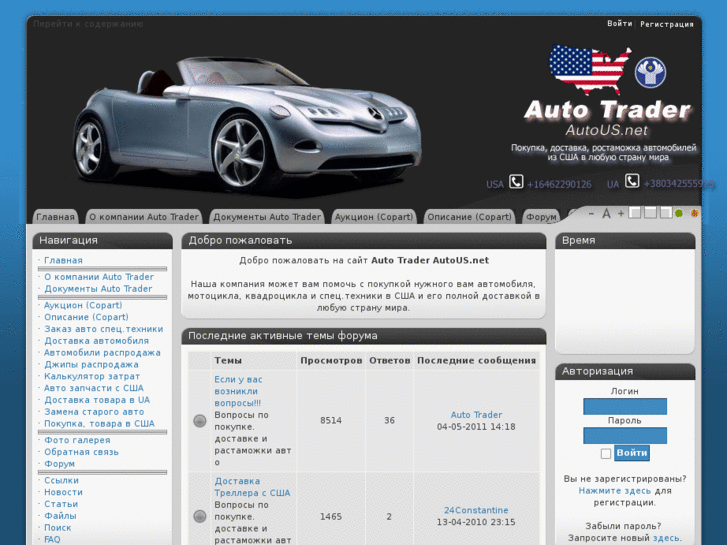The width and height of the screenshot is (727, 545).
Task: Open the Регистрация link in header
Action: point(667,24)
